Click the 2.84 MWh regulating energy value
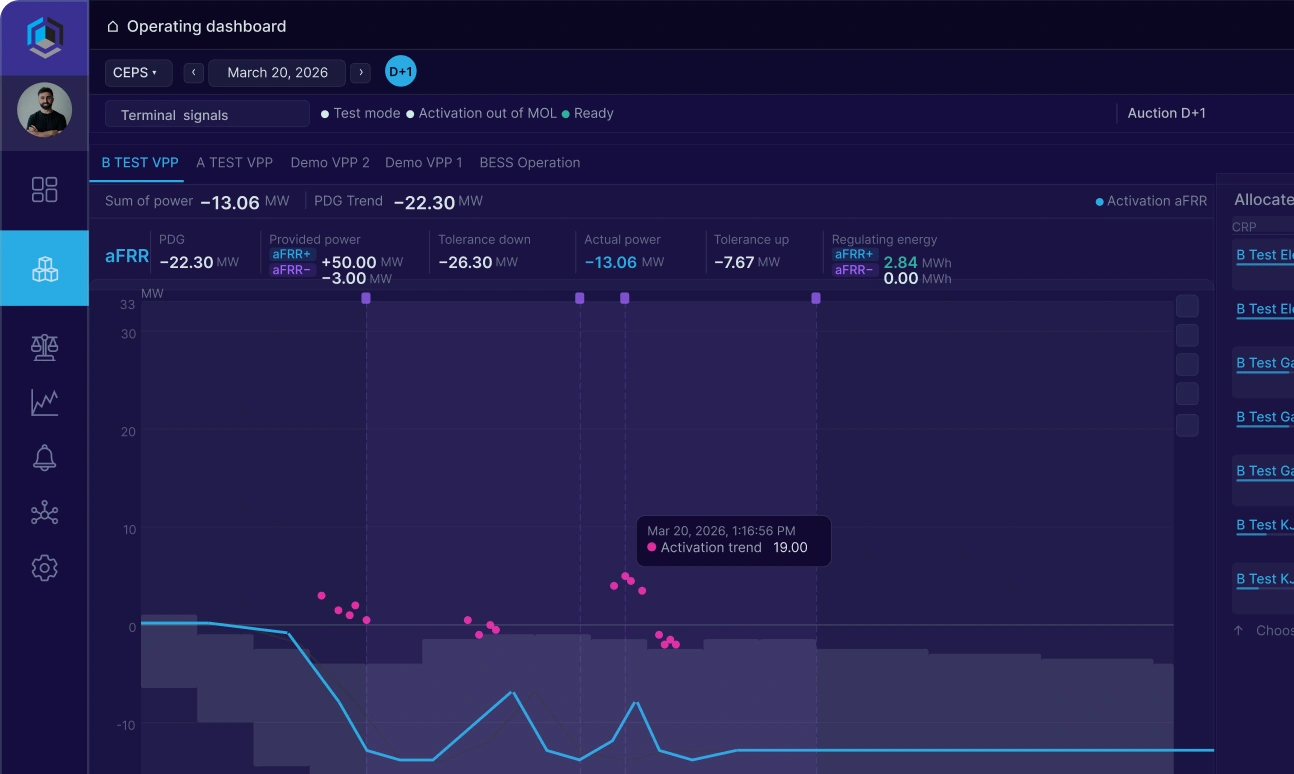Viewport: 1294px width, 774px height. [917, 262]
